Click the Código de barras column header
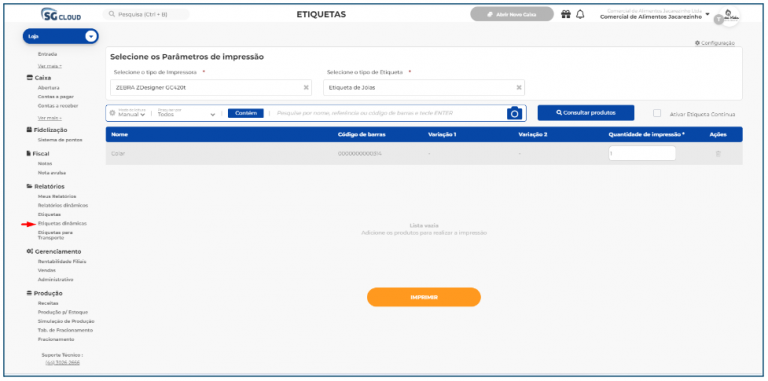This screenshot has height=381, width=768. 361,135
